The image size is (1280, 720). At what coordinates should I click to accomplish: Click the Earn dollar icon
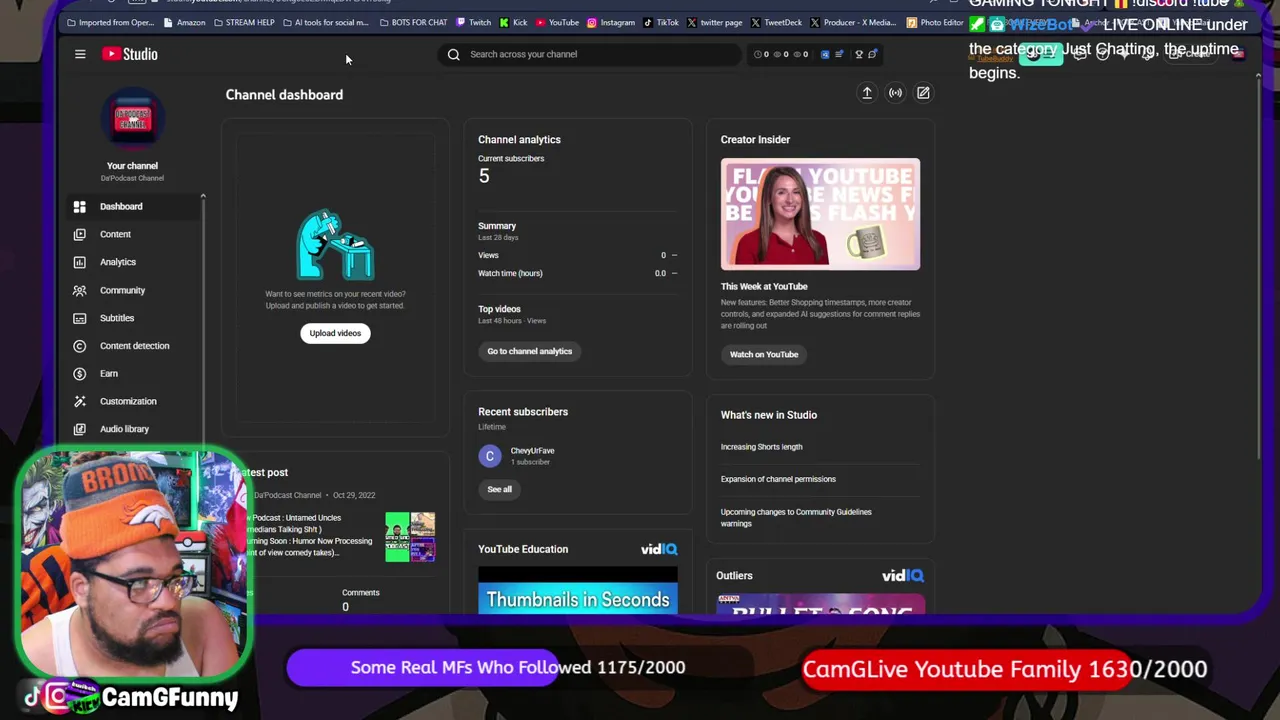pos(79,373)
